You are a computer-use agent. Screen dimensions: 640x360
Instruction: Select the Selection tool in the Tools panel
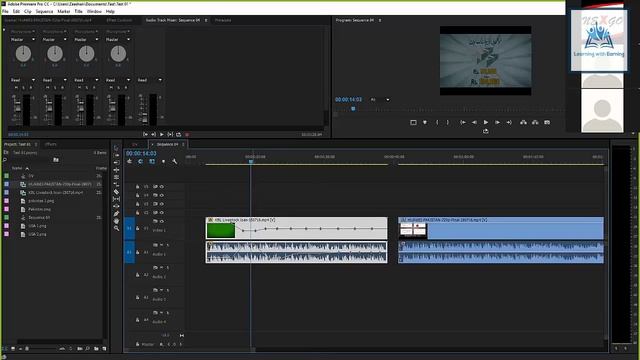point(116,148)
